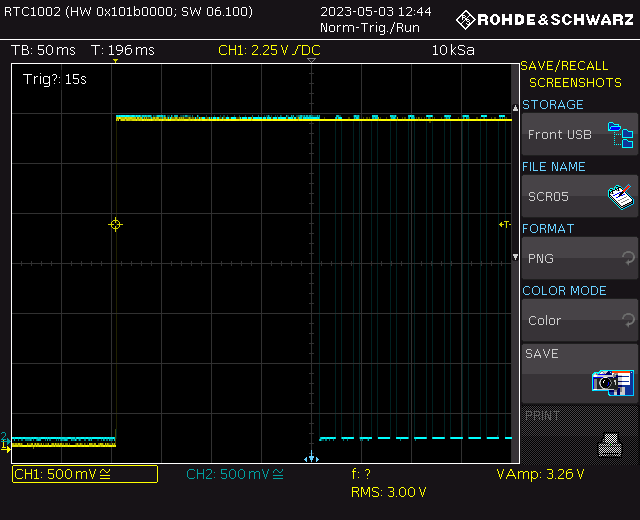Select the yellow trigger crosshair marker
The height and width of the screenshot is (520, 640).
116,224
